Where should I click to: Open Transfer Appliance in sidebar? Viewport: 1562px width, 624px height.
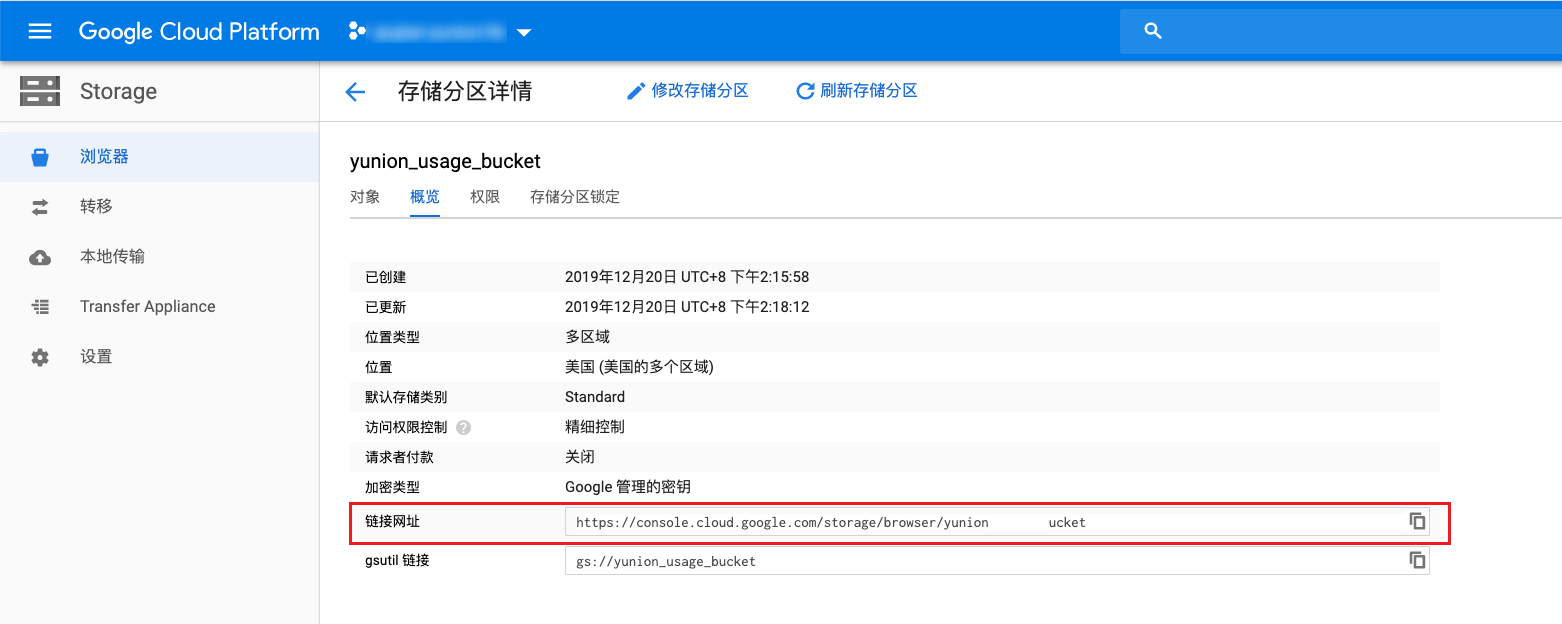[x=147, y=307]
